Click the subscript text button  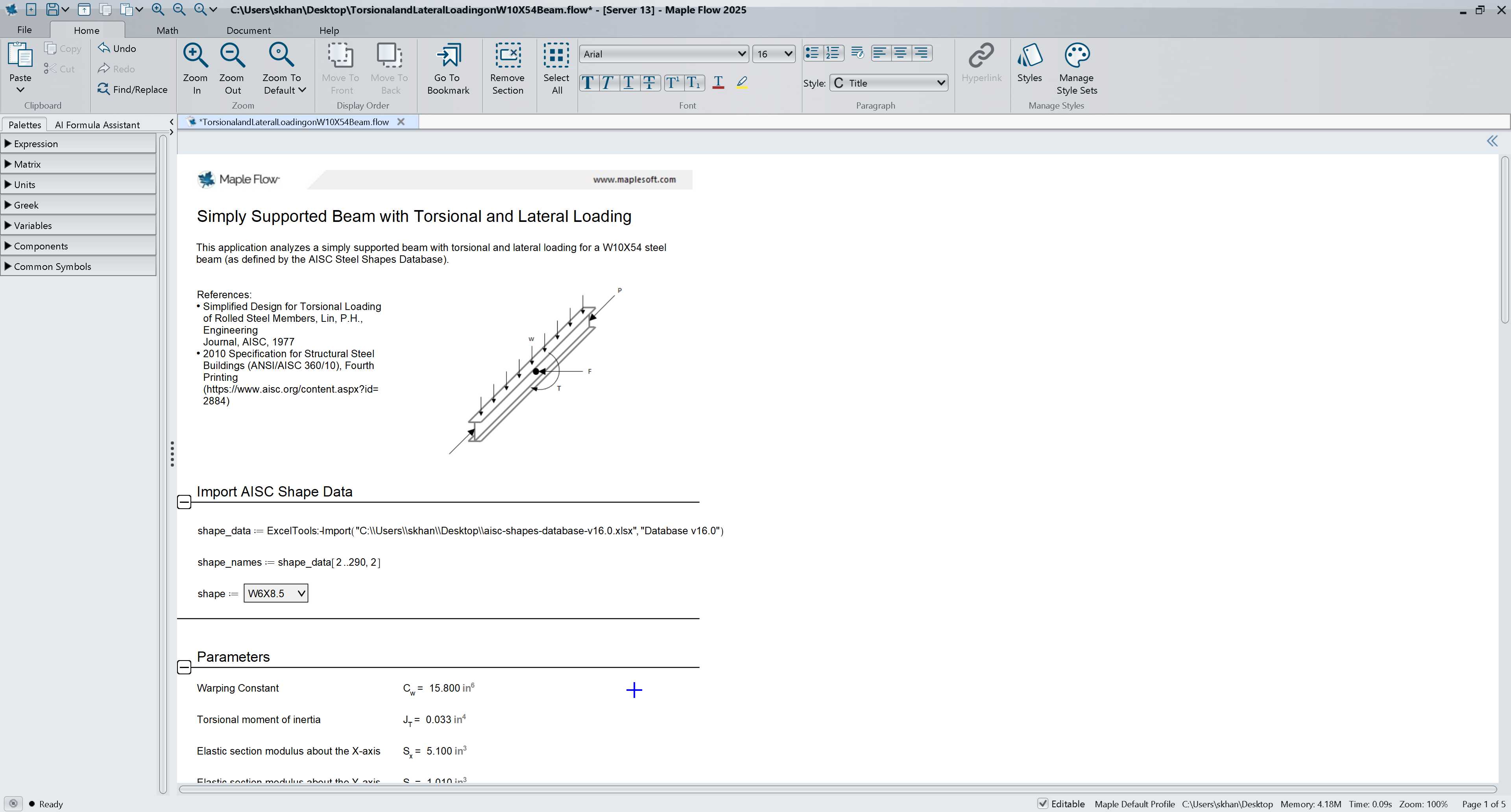coord(694,83)
